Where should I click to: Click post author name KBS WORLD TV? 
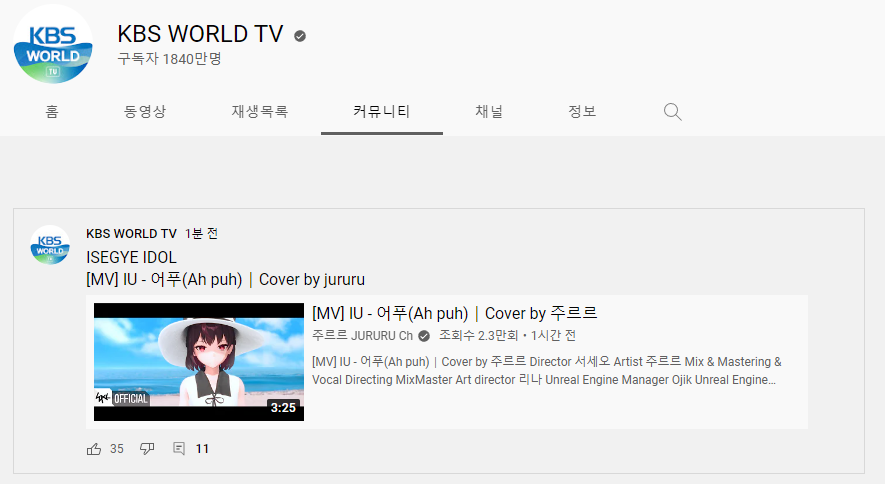point(132,234)
